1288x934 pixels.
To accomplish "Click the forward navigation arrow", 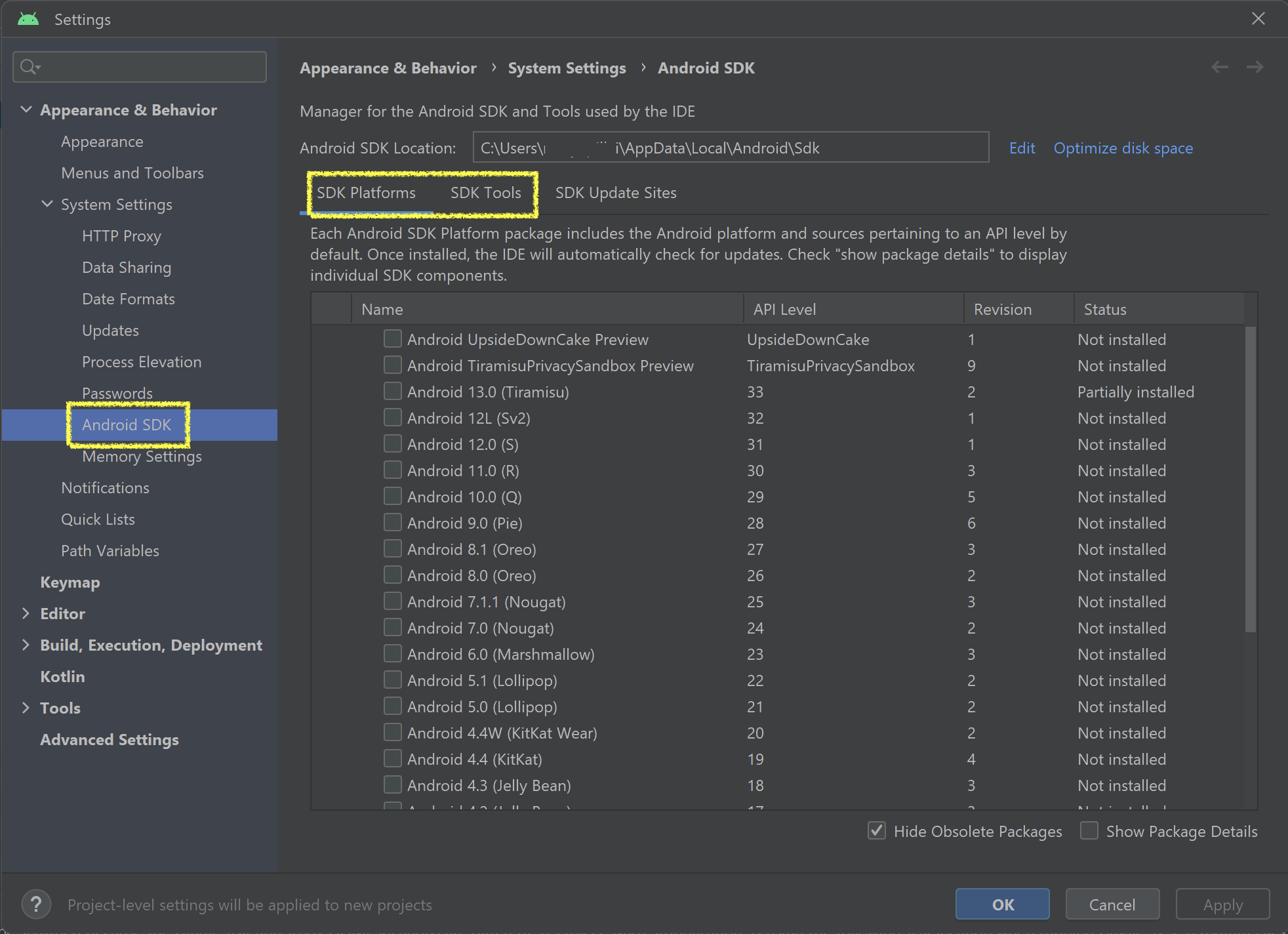I will [x=1255, y=67].
